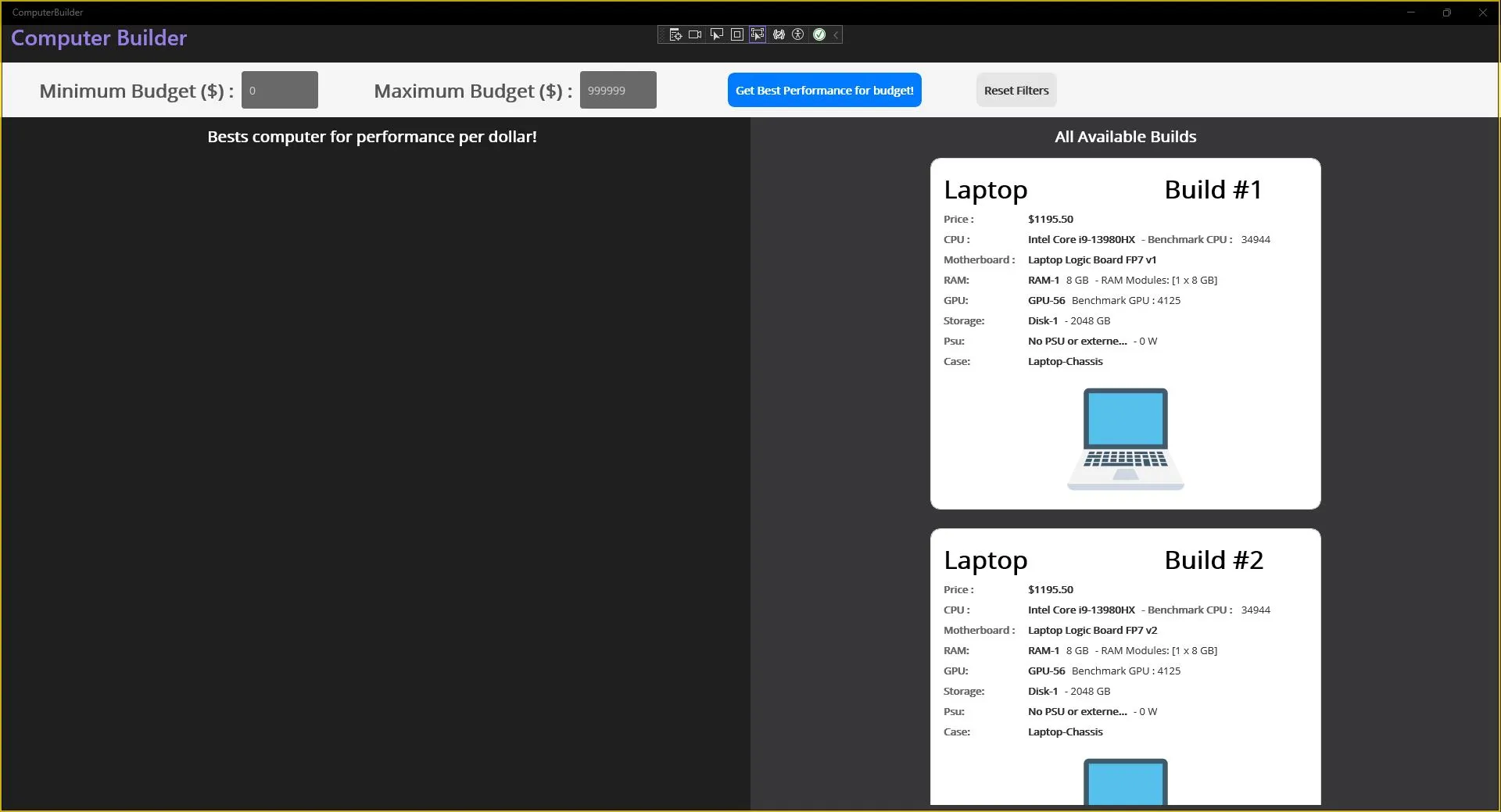Viewport: 1501px width, 812px height.
Task: Click the Maximum Budget input field
Action: [x=618, y=90]
